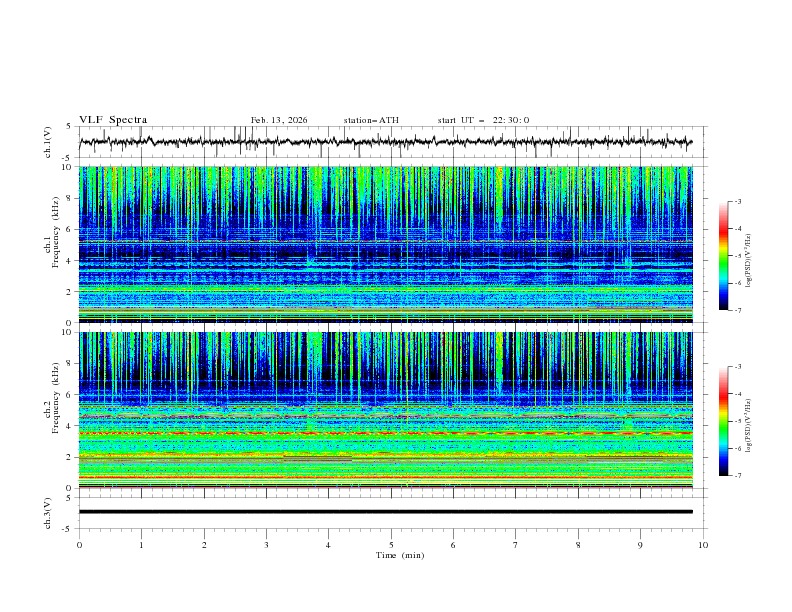Click the lower log(PSD) color bar

pyautogui.click(x=723, y=421)
